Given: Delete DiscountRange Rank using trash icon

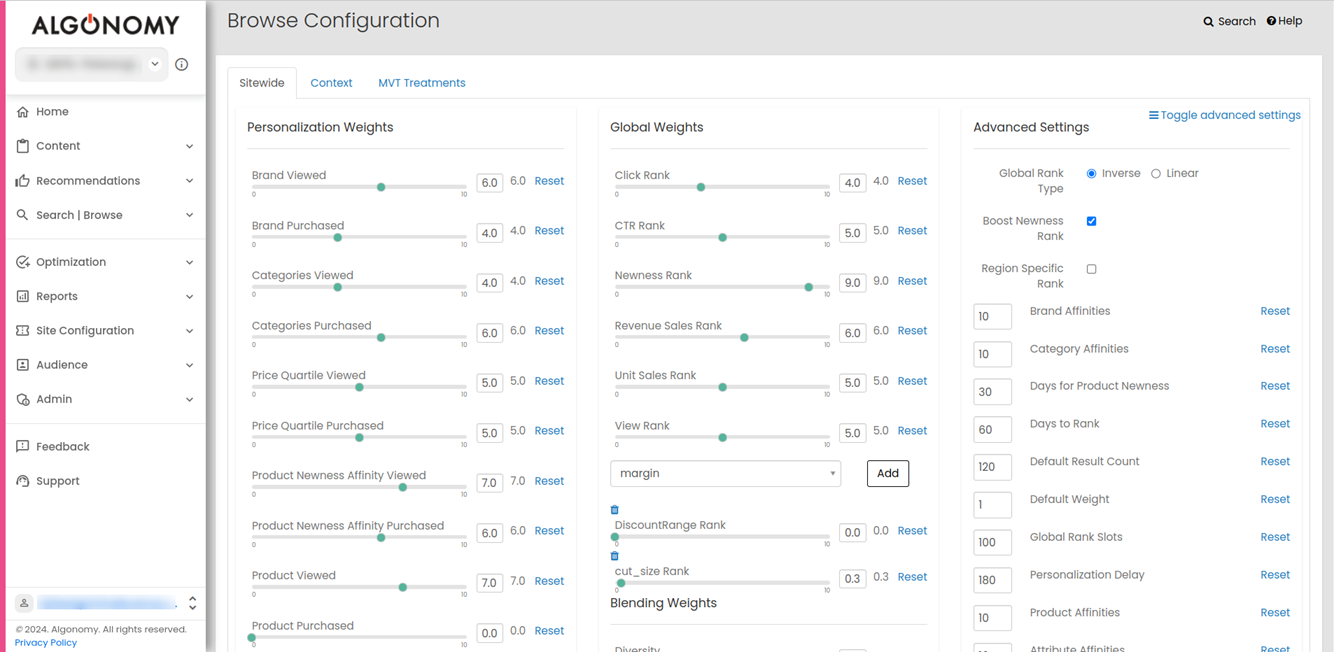Looking at the screenshot, I should point(615,510).
